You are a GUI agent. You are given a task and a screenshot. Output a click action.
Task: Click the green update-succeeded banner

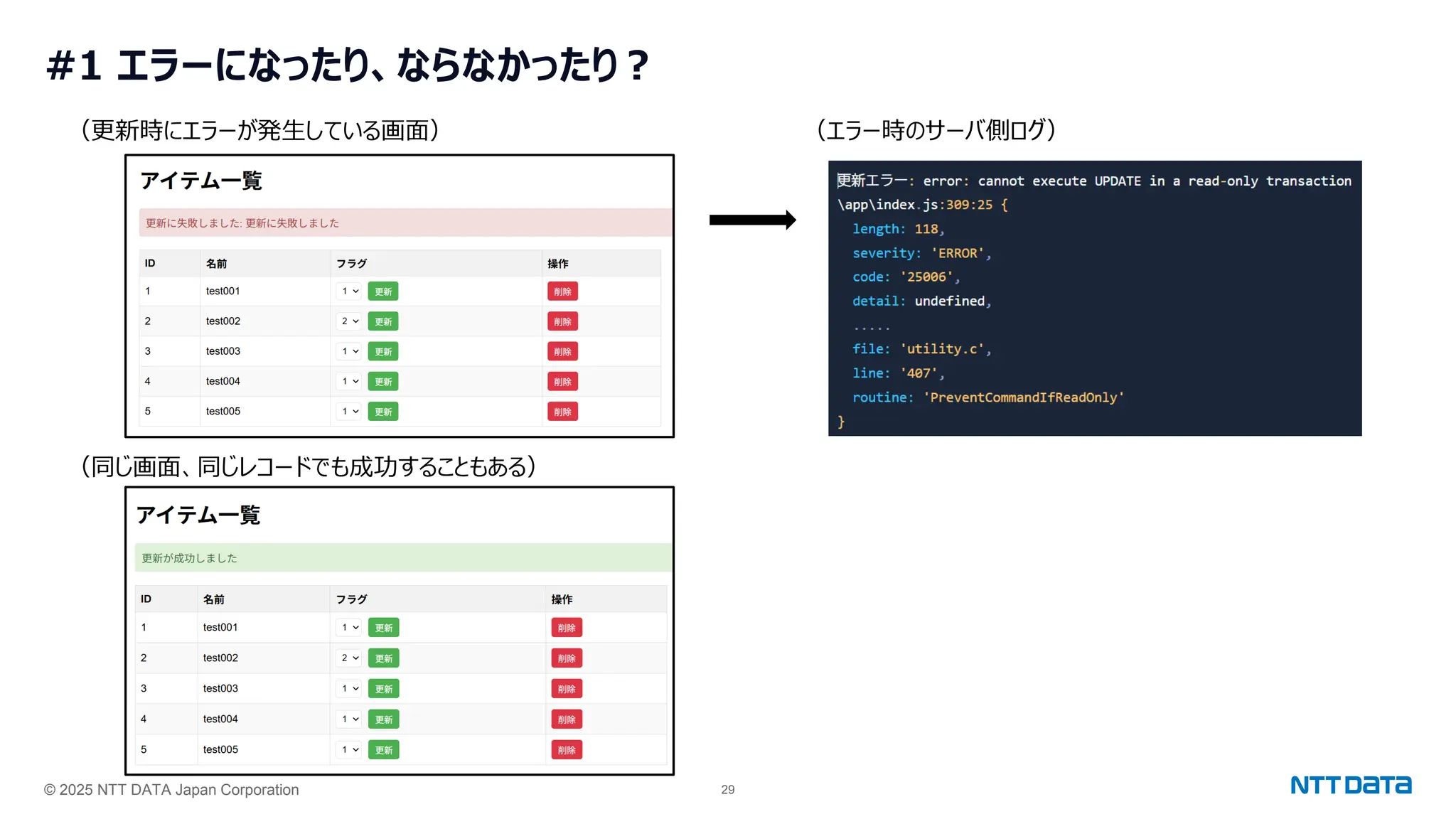coord(403,558)
